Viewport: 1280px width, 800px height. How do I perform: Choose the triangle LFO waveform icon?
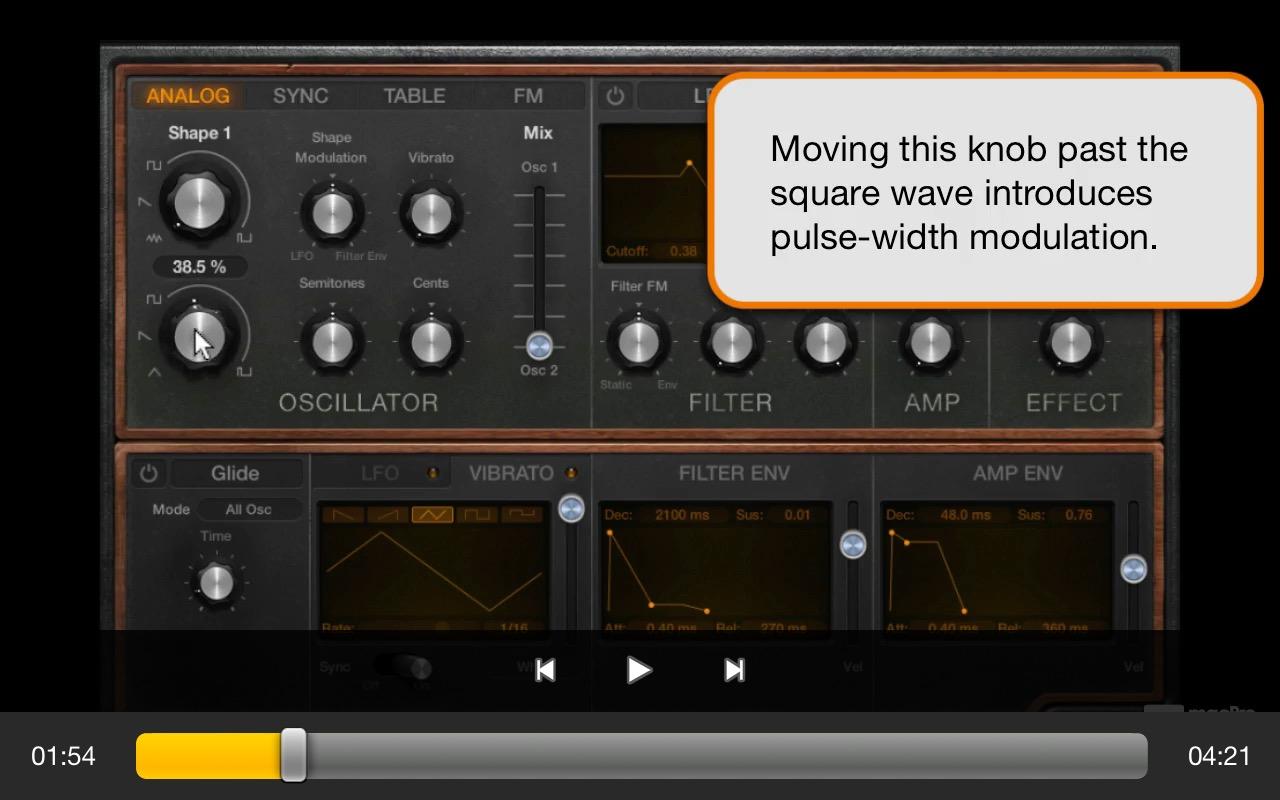pos(432,514)
